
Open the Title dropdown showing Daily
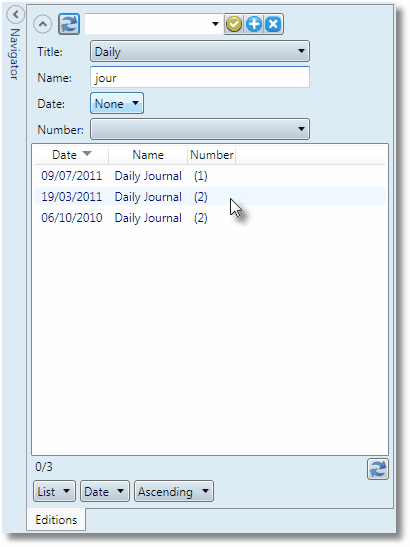(x=200, y=51)
